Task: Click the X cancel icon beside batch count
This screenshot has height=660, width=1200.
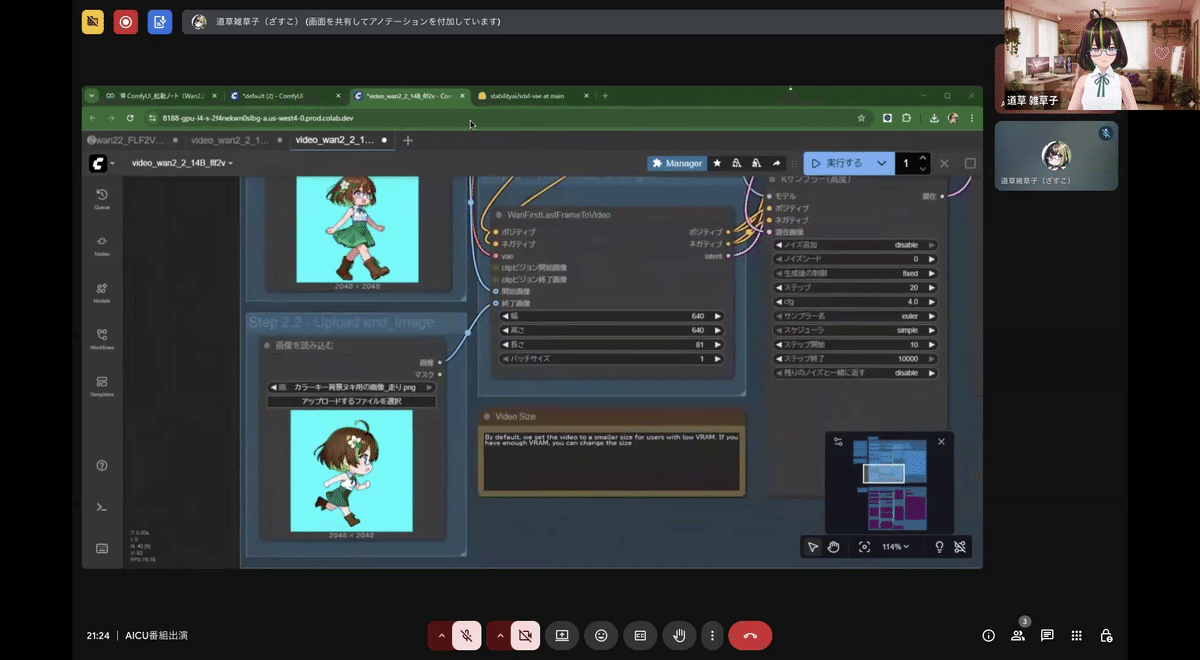Action: 944,163
